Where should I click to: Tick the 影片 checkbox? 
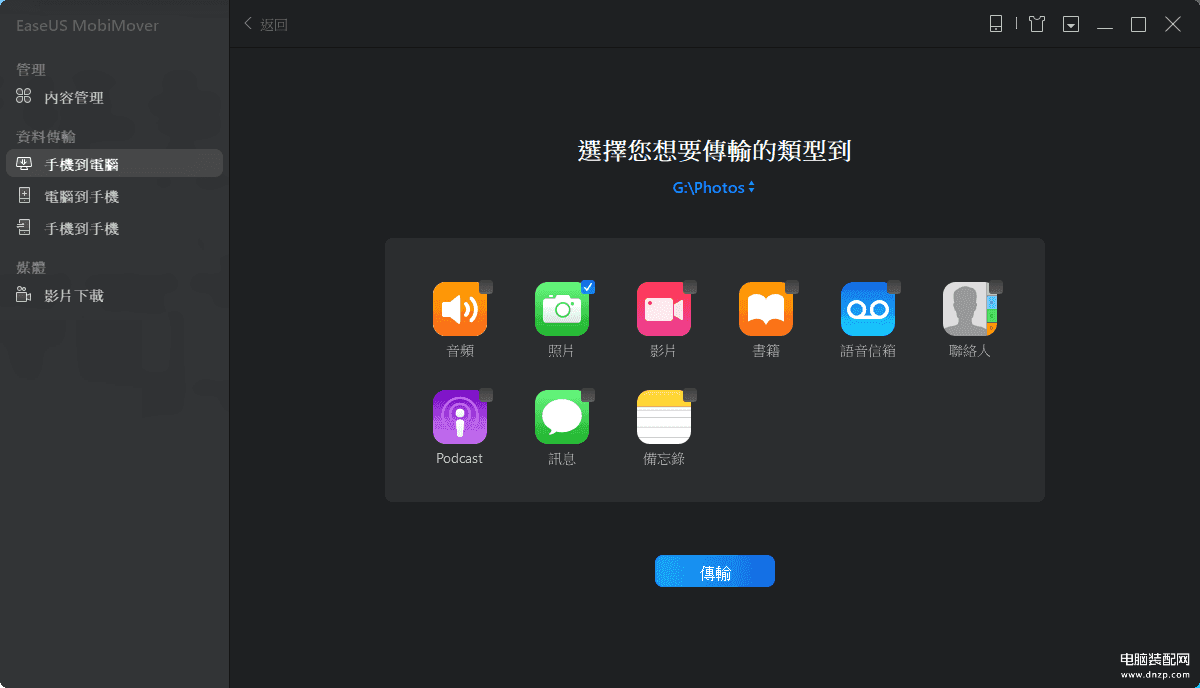pyautogui.click(x=690, y=287)
